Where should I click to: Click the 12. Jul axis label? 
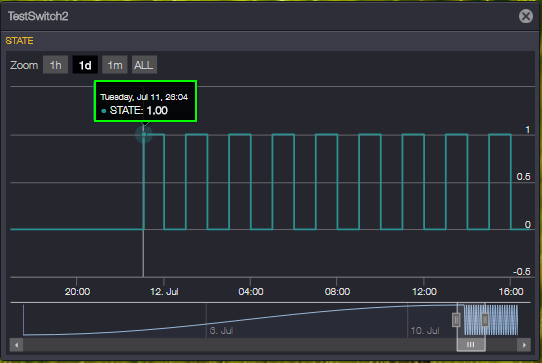click(164, 292)
